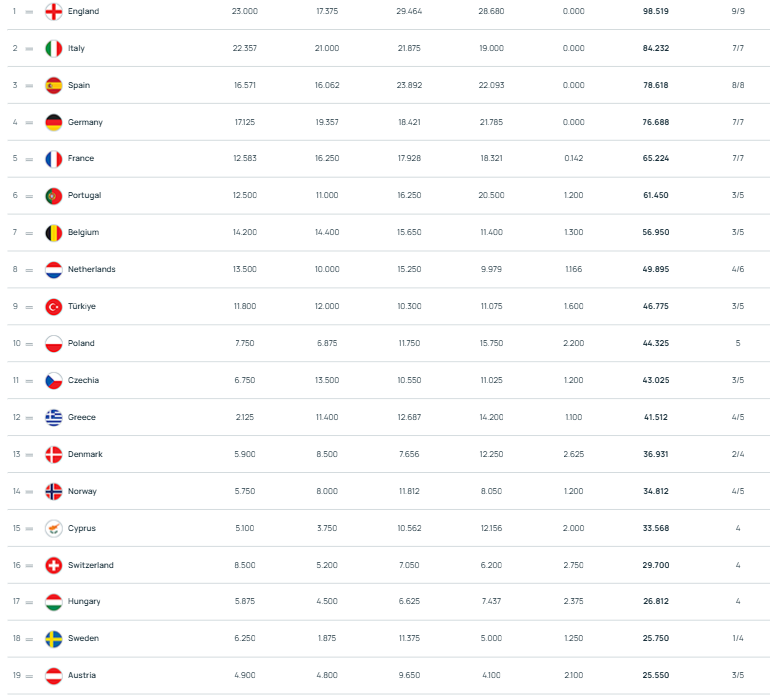Open the France country link
The height and width of the screenshot is (695, 770).
(81, 158)
